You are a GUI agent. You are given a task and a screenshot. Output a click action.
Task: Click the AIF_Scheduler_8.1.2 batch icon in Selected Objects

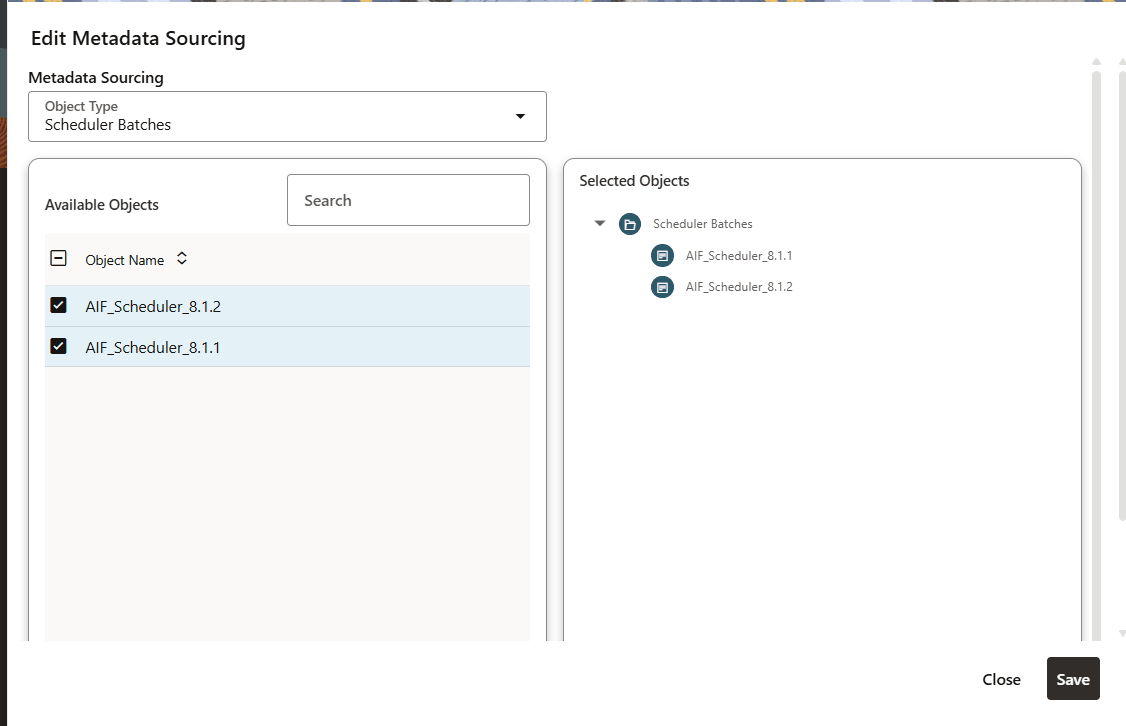[x=662, y=287]
